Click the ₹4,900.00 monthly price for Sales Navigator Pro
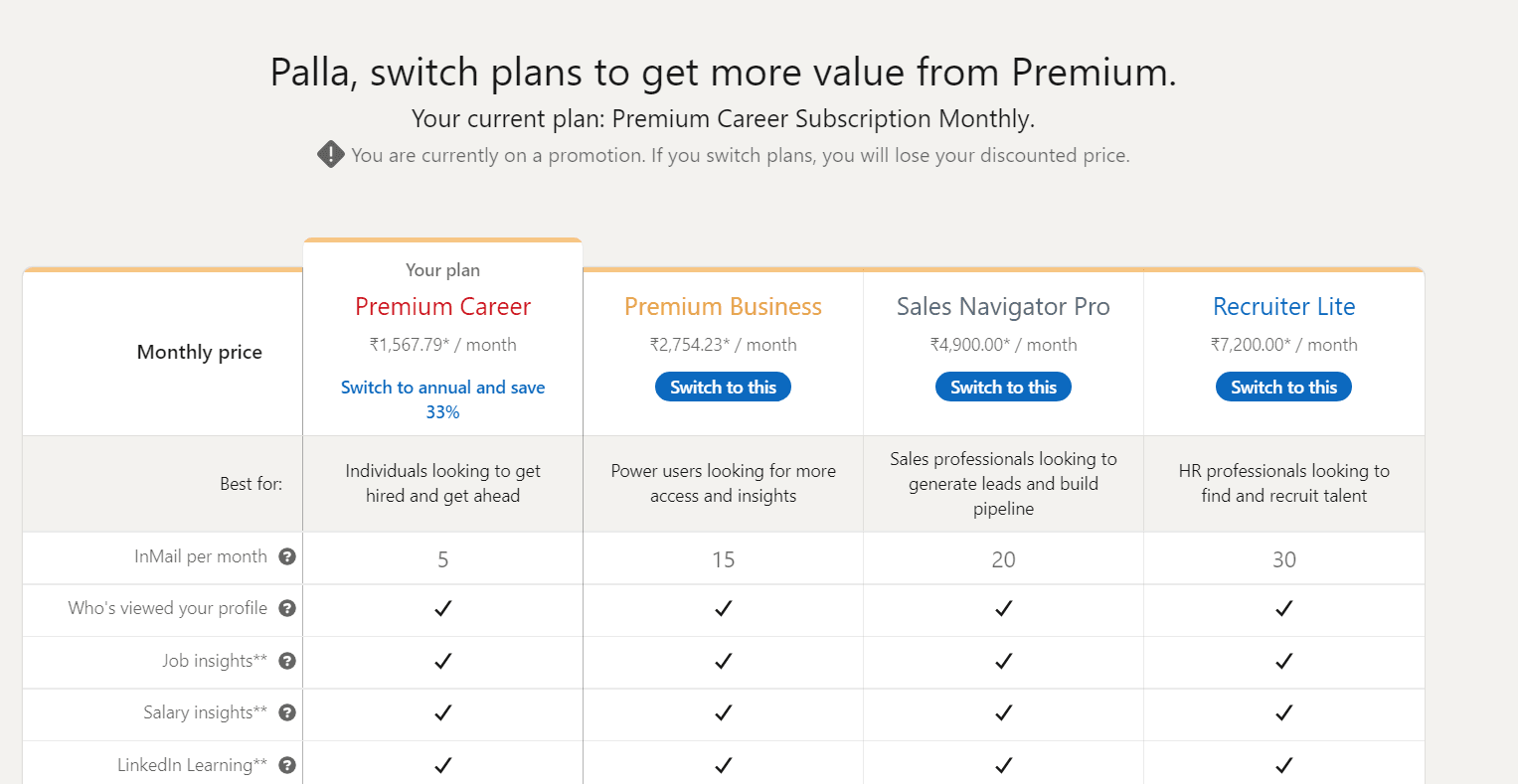The width and height of the screenshot is (1518, 784). [x=1003, y=344]
